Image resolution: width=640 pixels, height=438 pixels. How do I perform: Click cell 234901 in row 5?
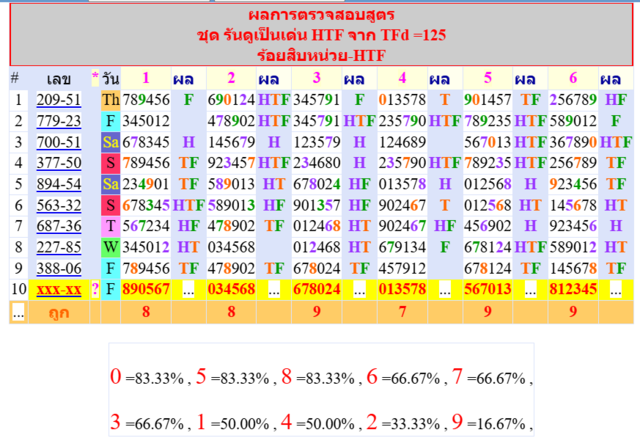click(x=146, y=184)
